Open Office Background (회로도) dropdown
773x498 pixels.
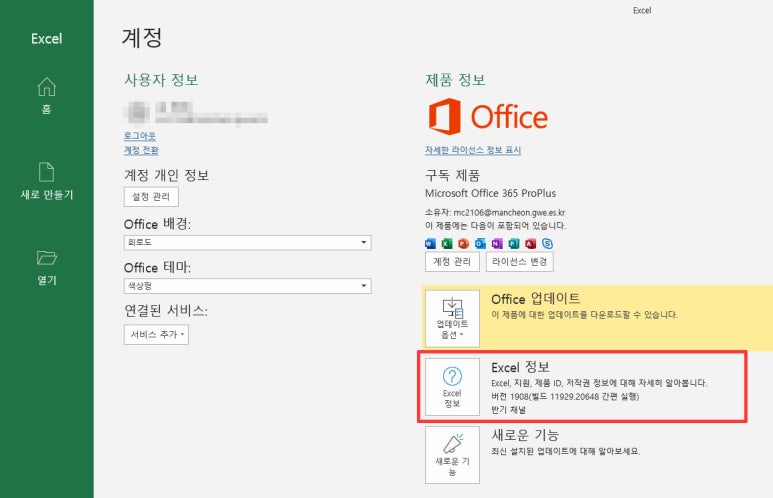(x=247, y=243)
